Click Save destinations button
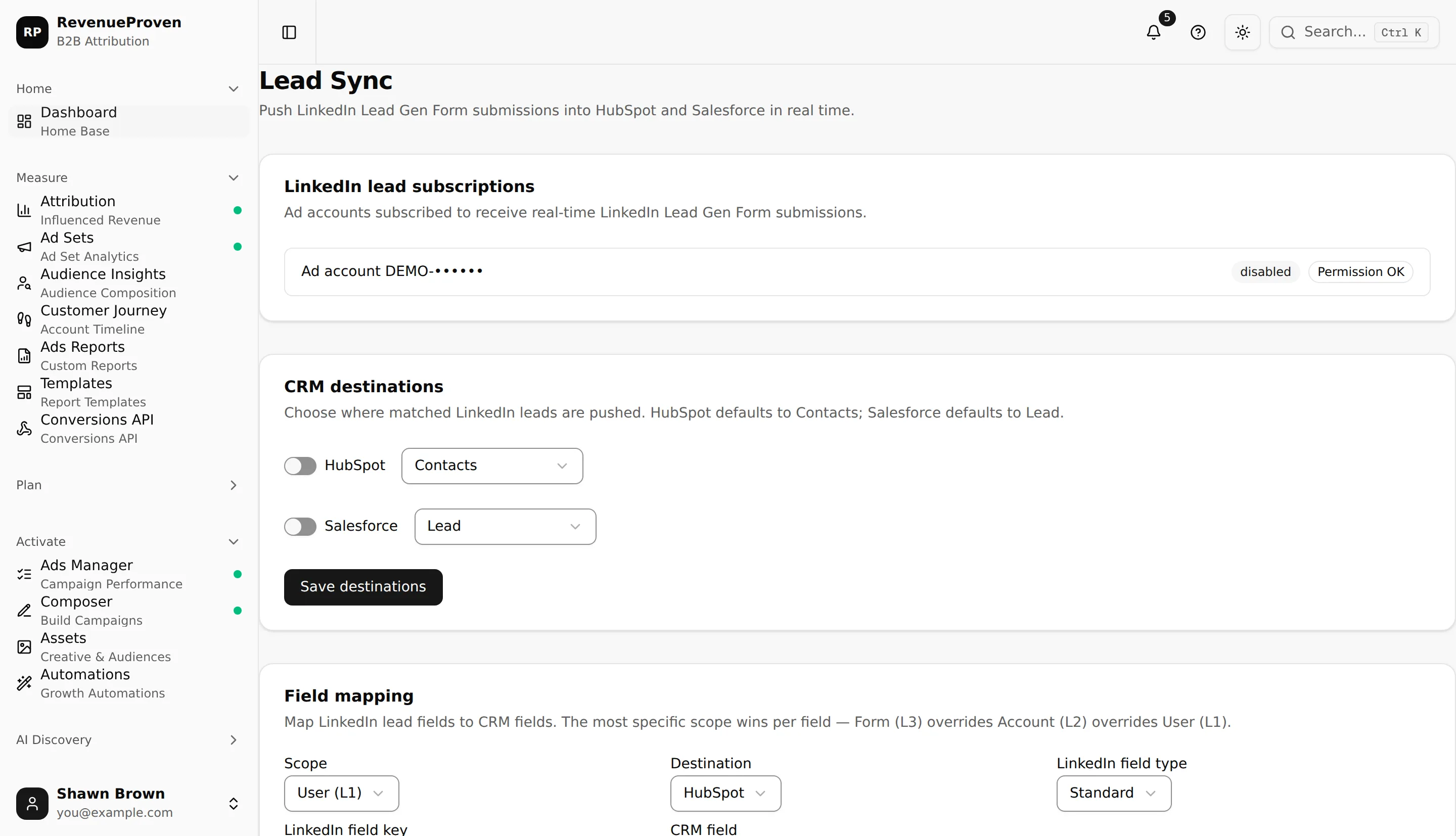The image size is (1456, 836). 363,587
